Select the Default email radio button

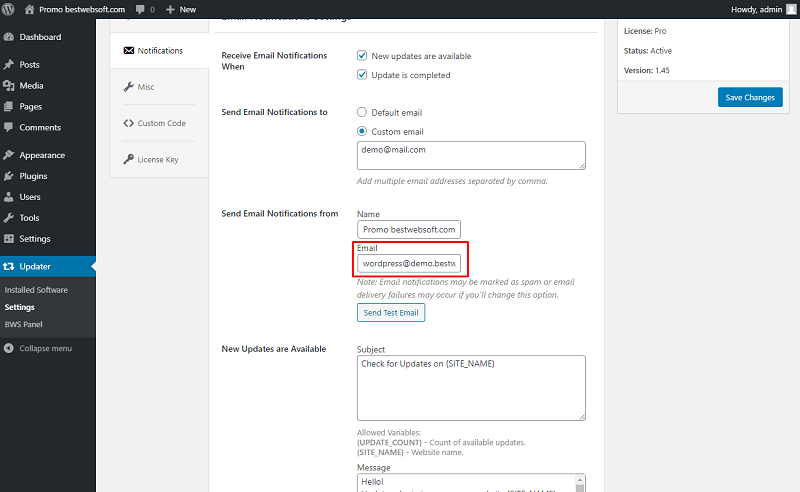[x=362, y=112]
